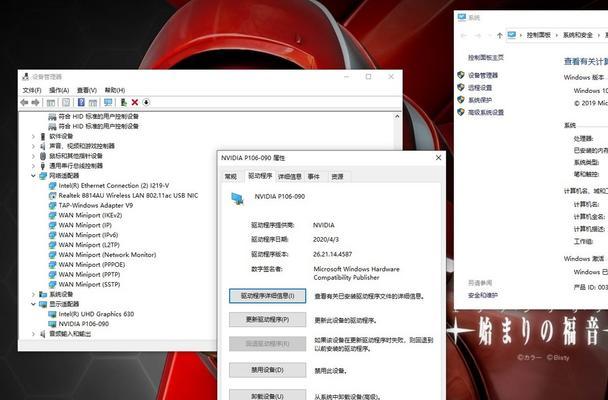The height and width of the screenshot is (400, 608).
Task: Switch to the 资源 tab
Action: pos(337,176)
